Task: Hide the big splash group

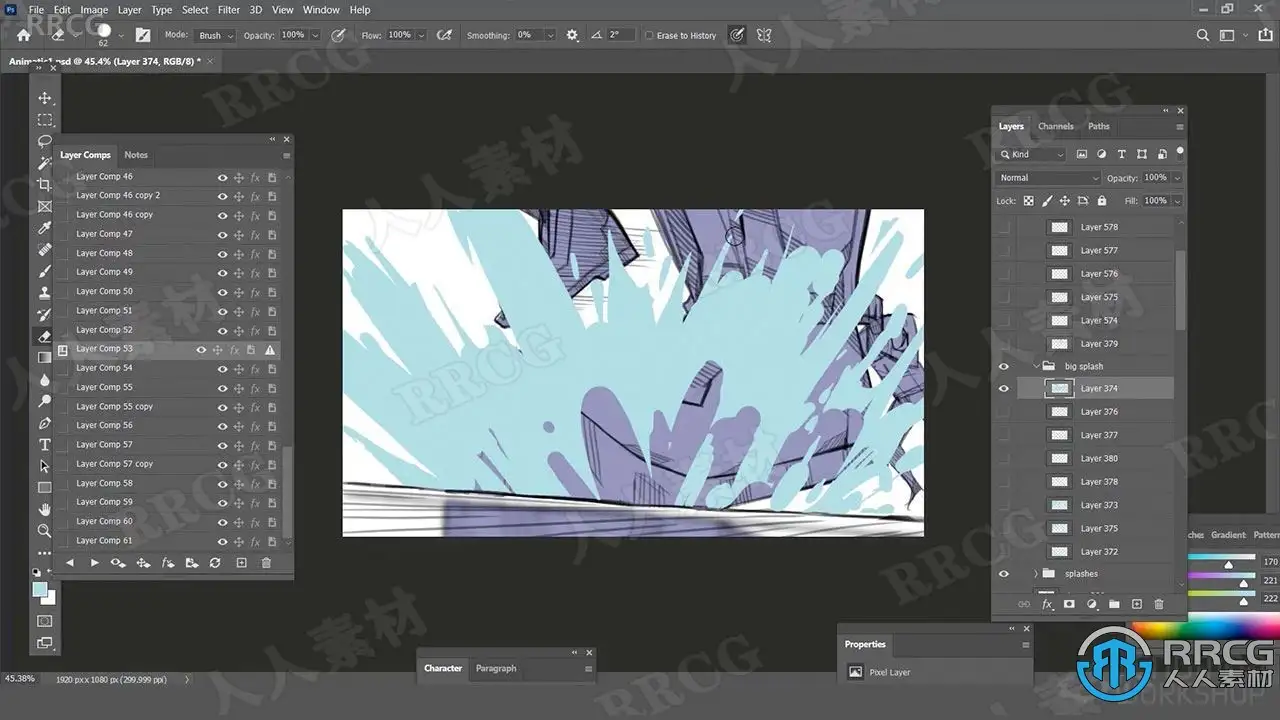Action: click(1004, 366)
